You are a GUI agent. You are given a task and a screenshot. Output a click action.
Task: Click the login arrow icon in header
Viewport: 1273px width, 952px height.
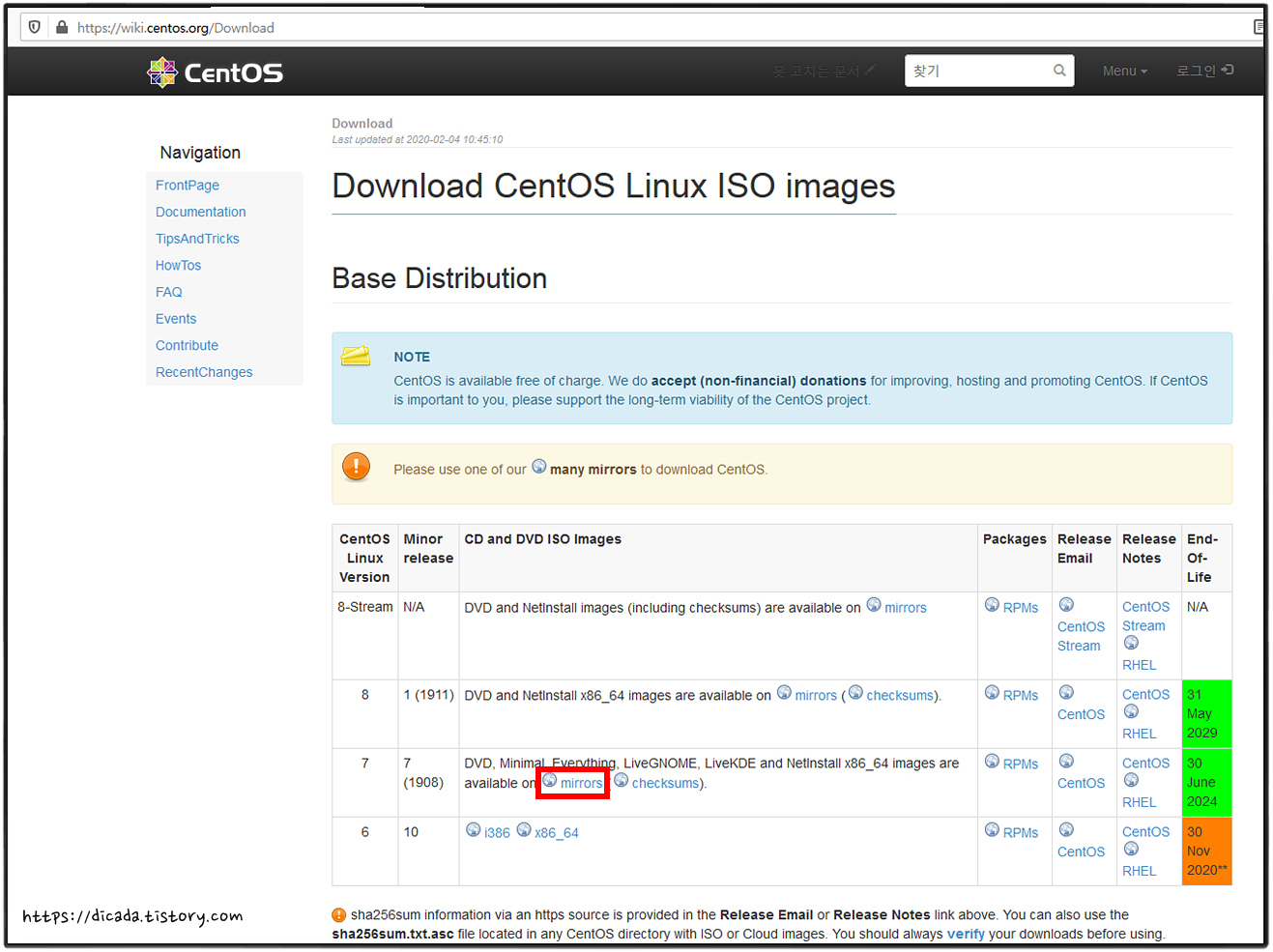[1228, 70]
